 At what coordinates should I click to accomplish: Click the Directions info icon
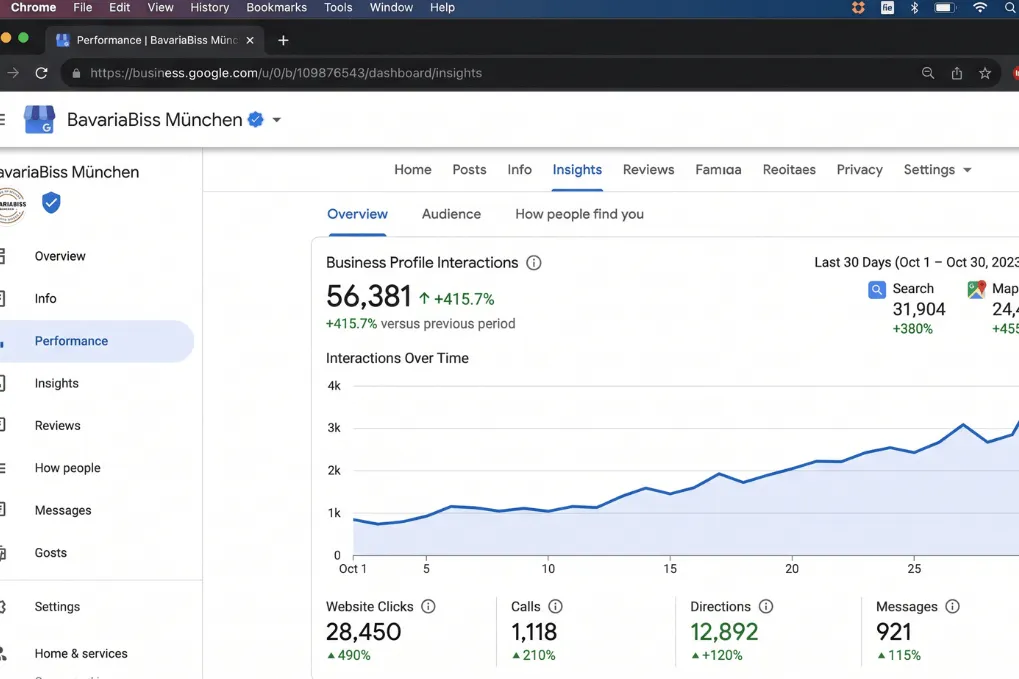[x=765, y=607]
